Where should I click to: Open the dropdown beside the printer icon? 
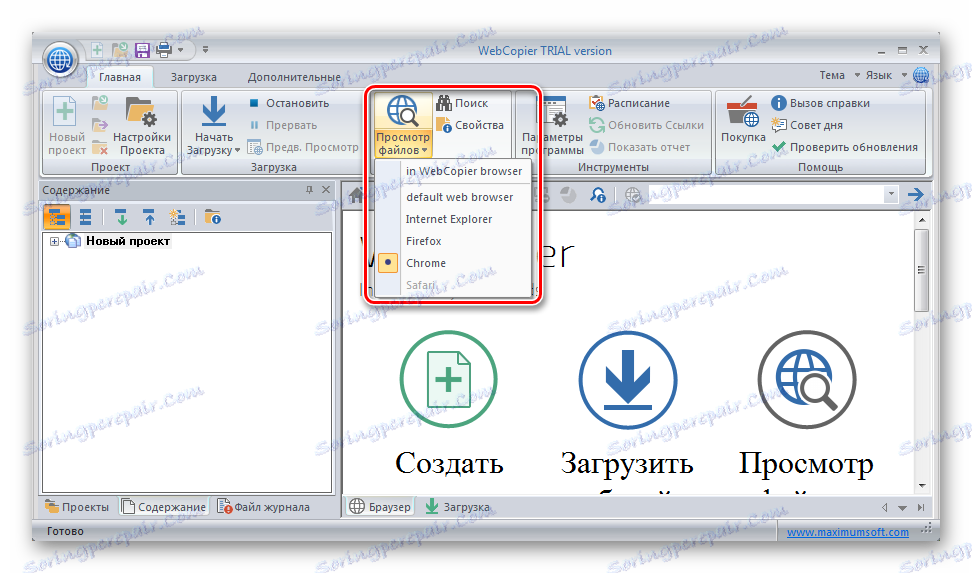(x=180, y=50)
